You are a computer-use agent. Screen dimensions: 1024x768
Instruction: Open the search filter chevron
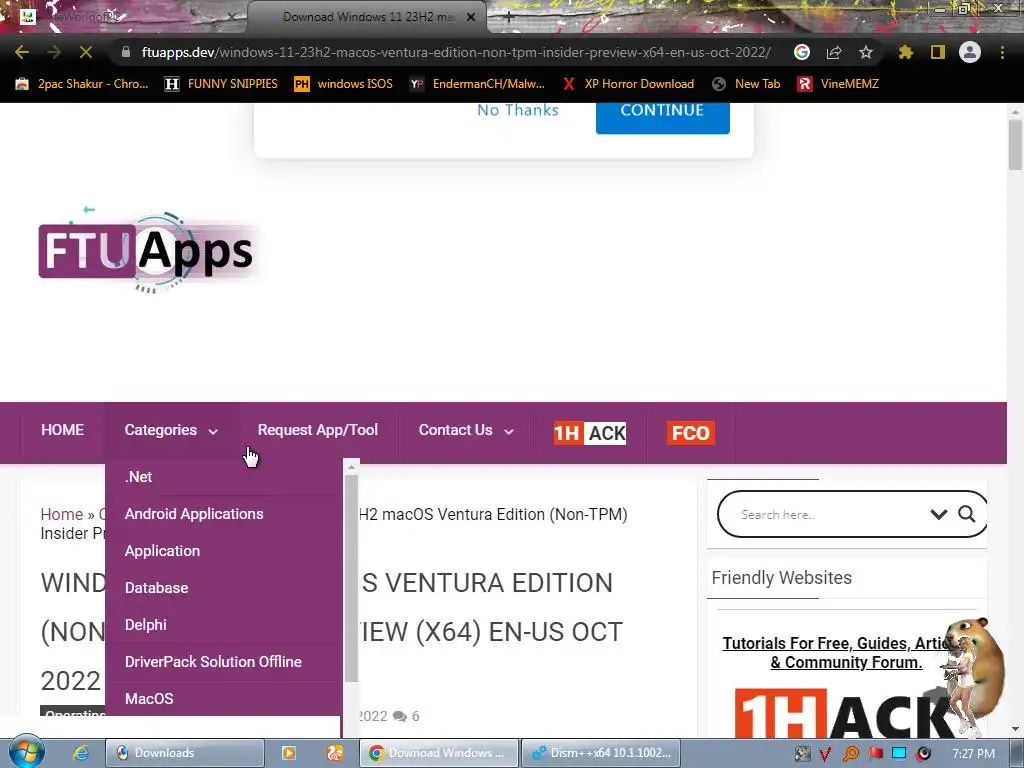(x=938, y=514)
